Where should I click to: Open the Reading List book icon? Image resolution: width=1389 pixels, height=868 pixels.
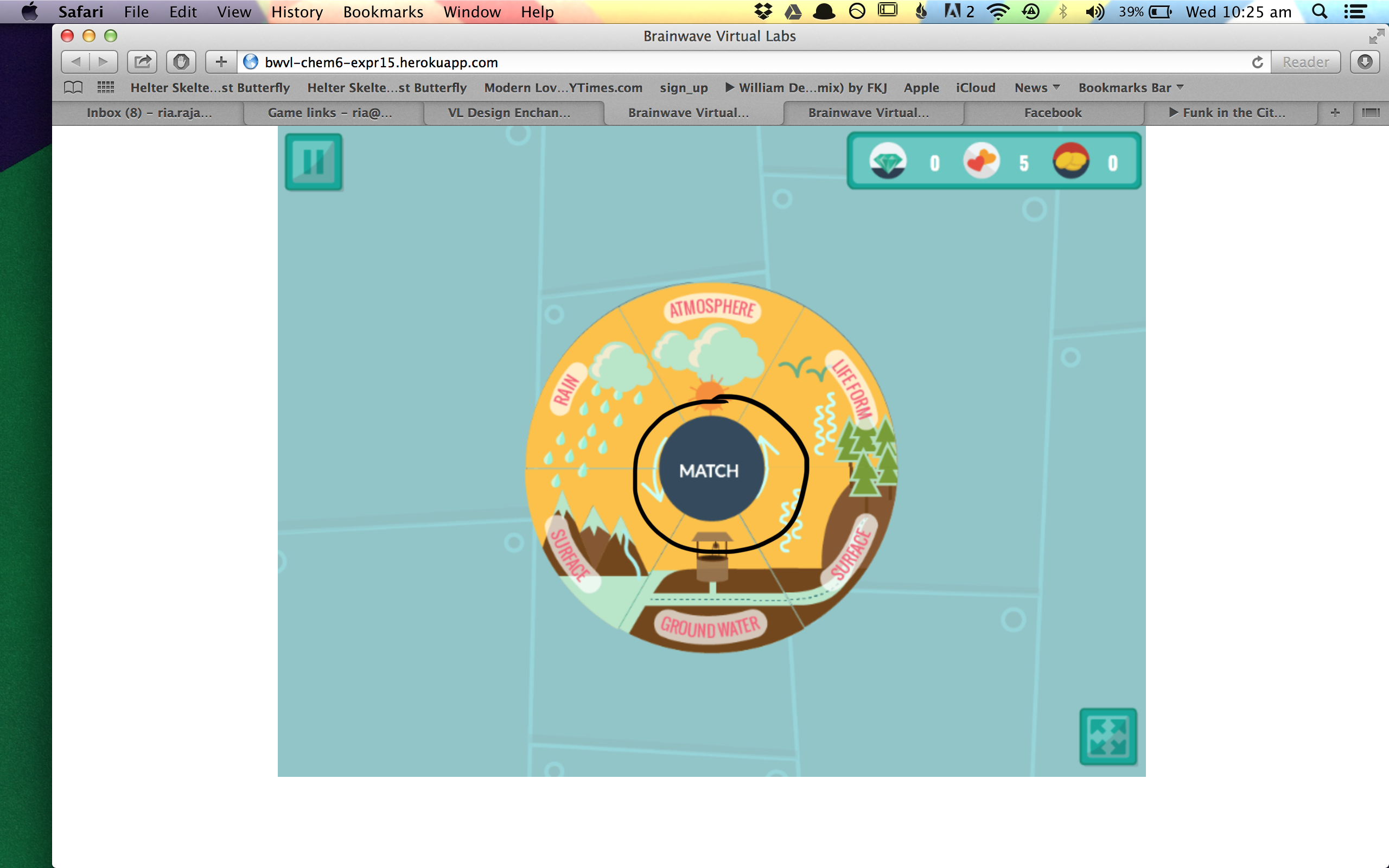73,88
